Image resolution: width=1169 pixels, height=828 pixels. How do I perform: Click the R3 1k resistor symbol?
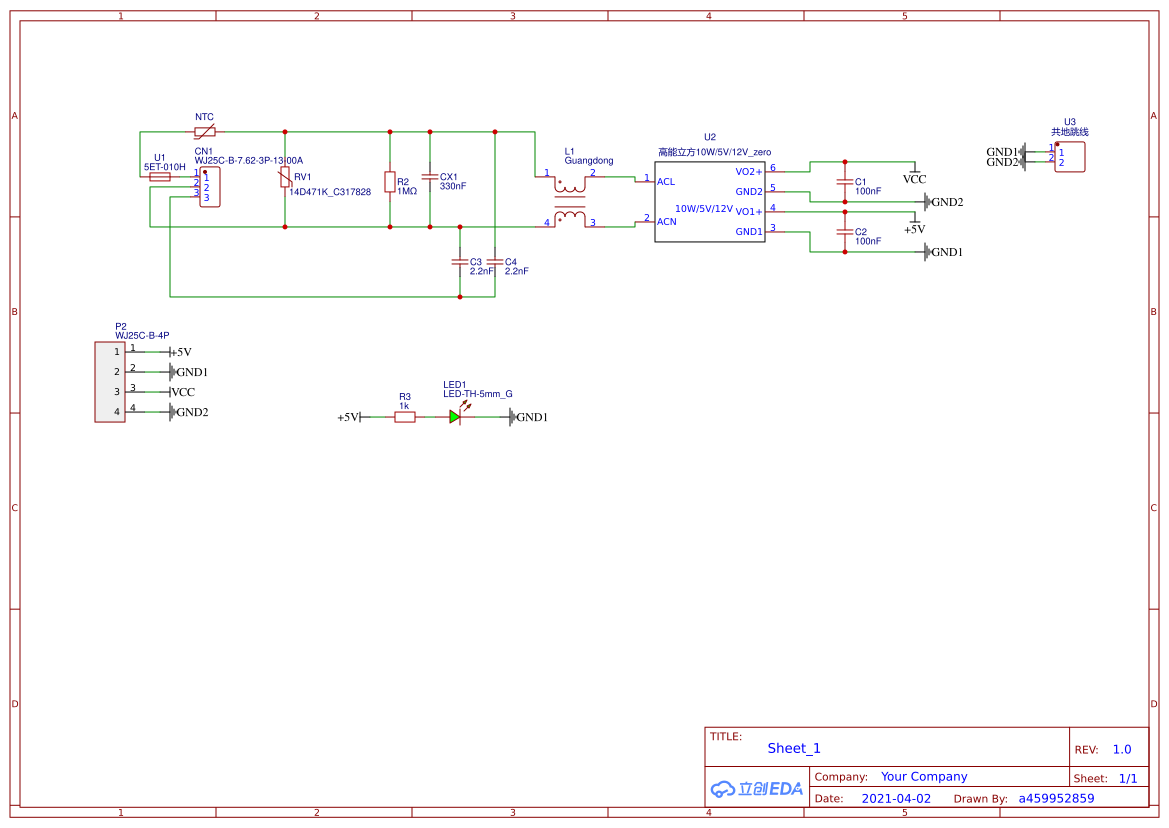[405, 417]
